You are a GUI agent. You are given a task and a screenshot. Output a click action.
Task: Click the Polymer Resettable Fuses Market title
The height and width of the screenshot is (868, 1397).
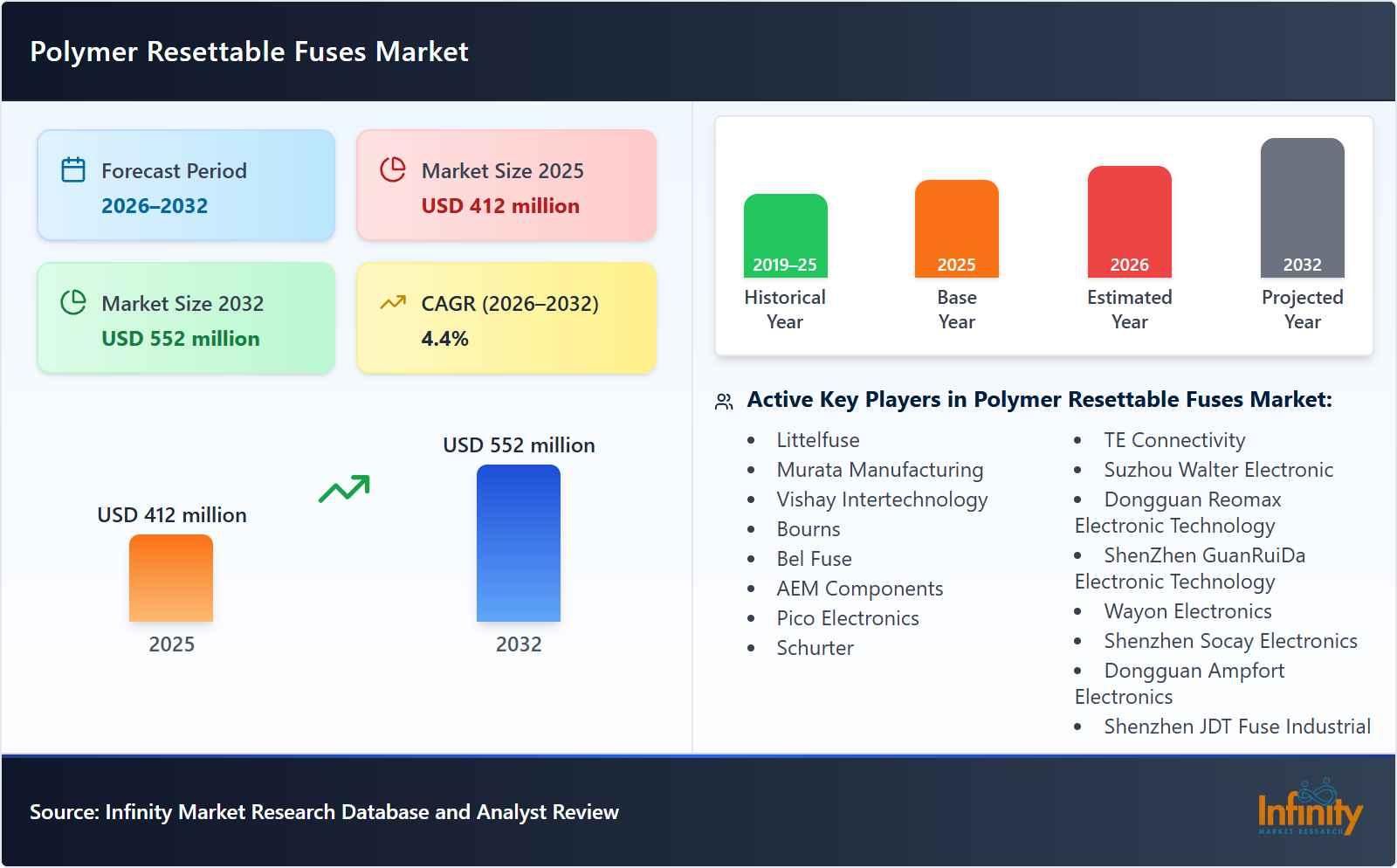[x=249, y=52]
